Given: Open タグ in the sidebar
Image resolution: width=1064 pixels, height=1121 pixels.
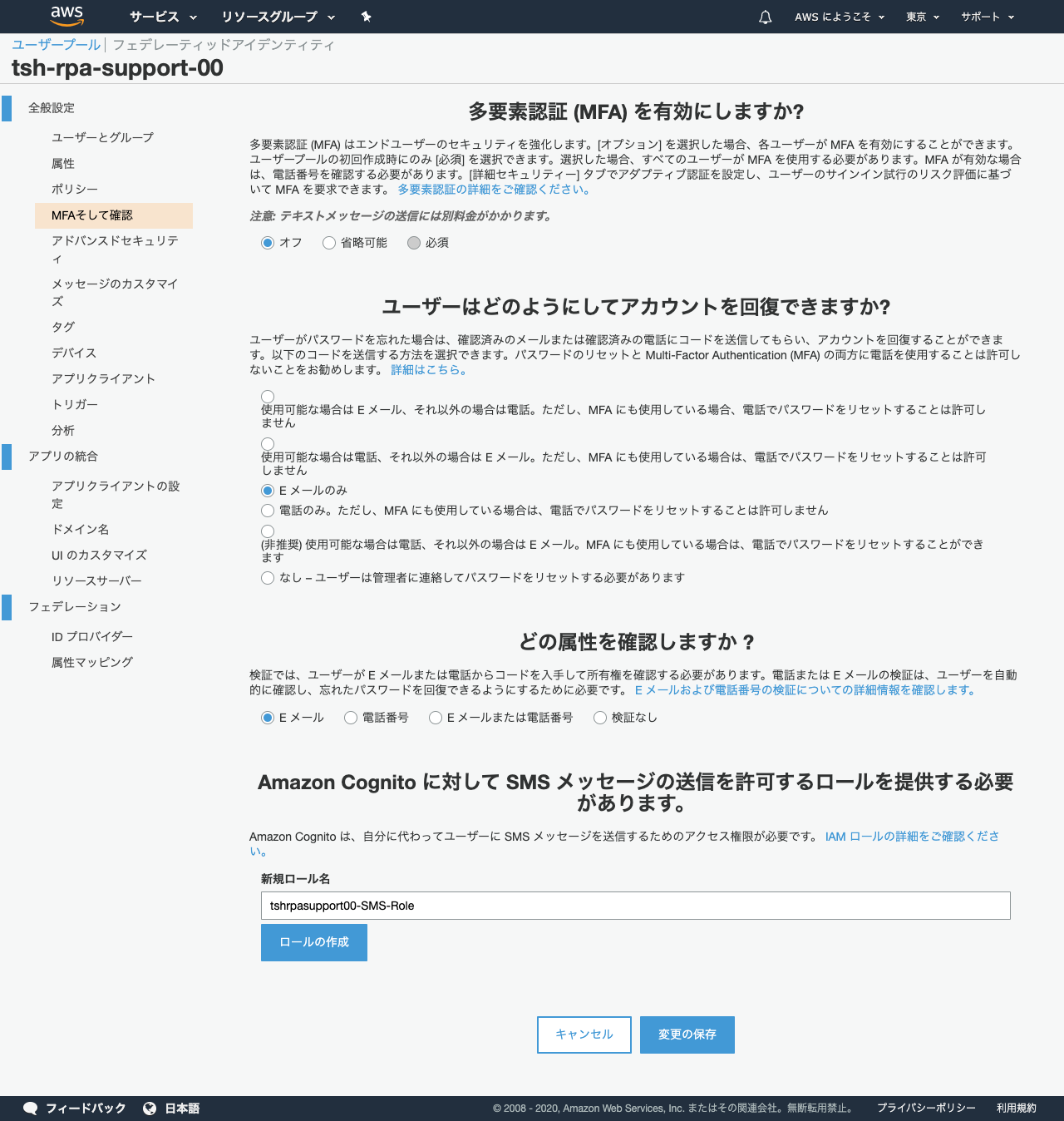Looking at the screenshot, I should point(63,327).
